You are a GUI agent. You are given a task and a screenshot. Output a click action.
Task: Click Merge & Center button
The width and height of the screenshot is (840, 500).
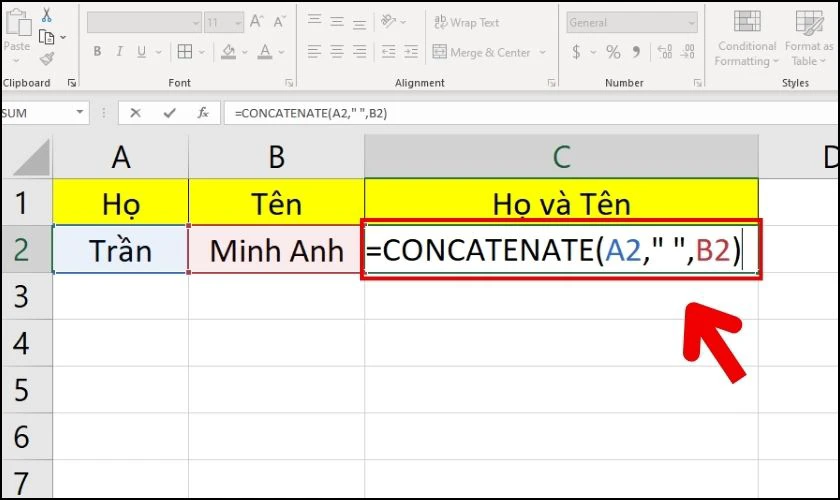481,52
